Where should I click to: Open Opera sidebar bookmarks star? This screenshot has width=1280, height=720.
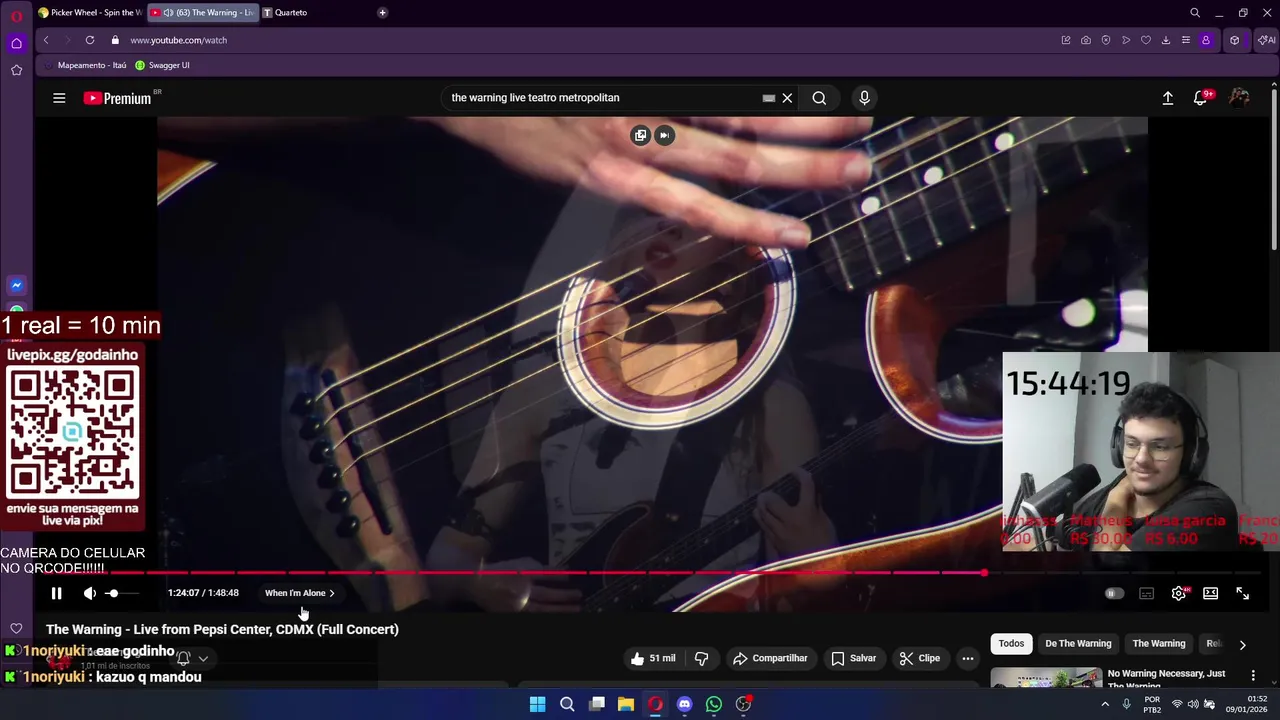(16, 70)
